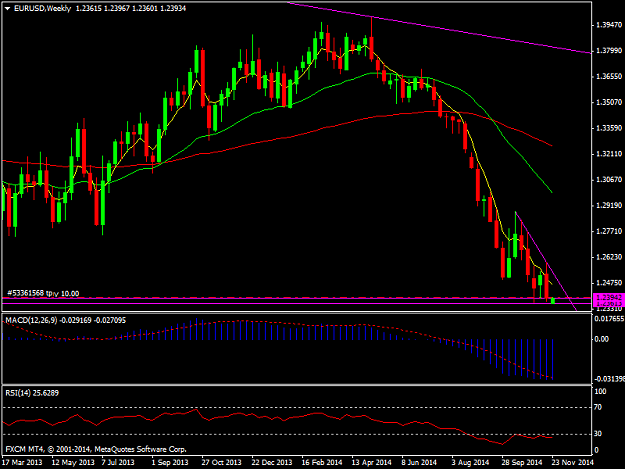Select the RSI 100 scale label
The height and width of the screenshot is (469, 625).
pyautogui.click(x=600, y=392)
